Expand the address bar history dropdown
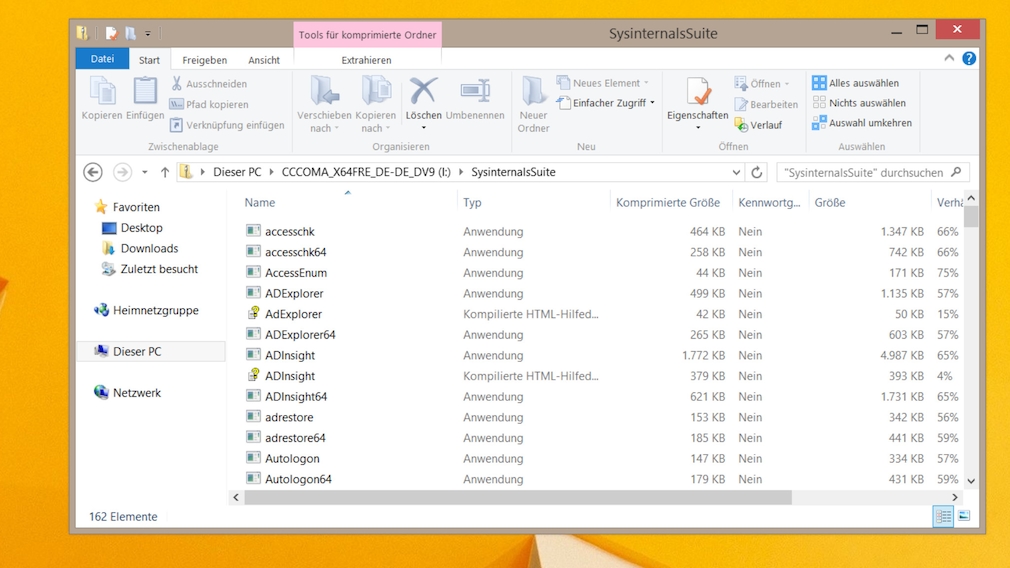Image resolution: width=1010 pixels, height=568 pixels. (x=736, y=172)
